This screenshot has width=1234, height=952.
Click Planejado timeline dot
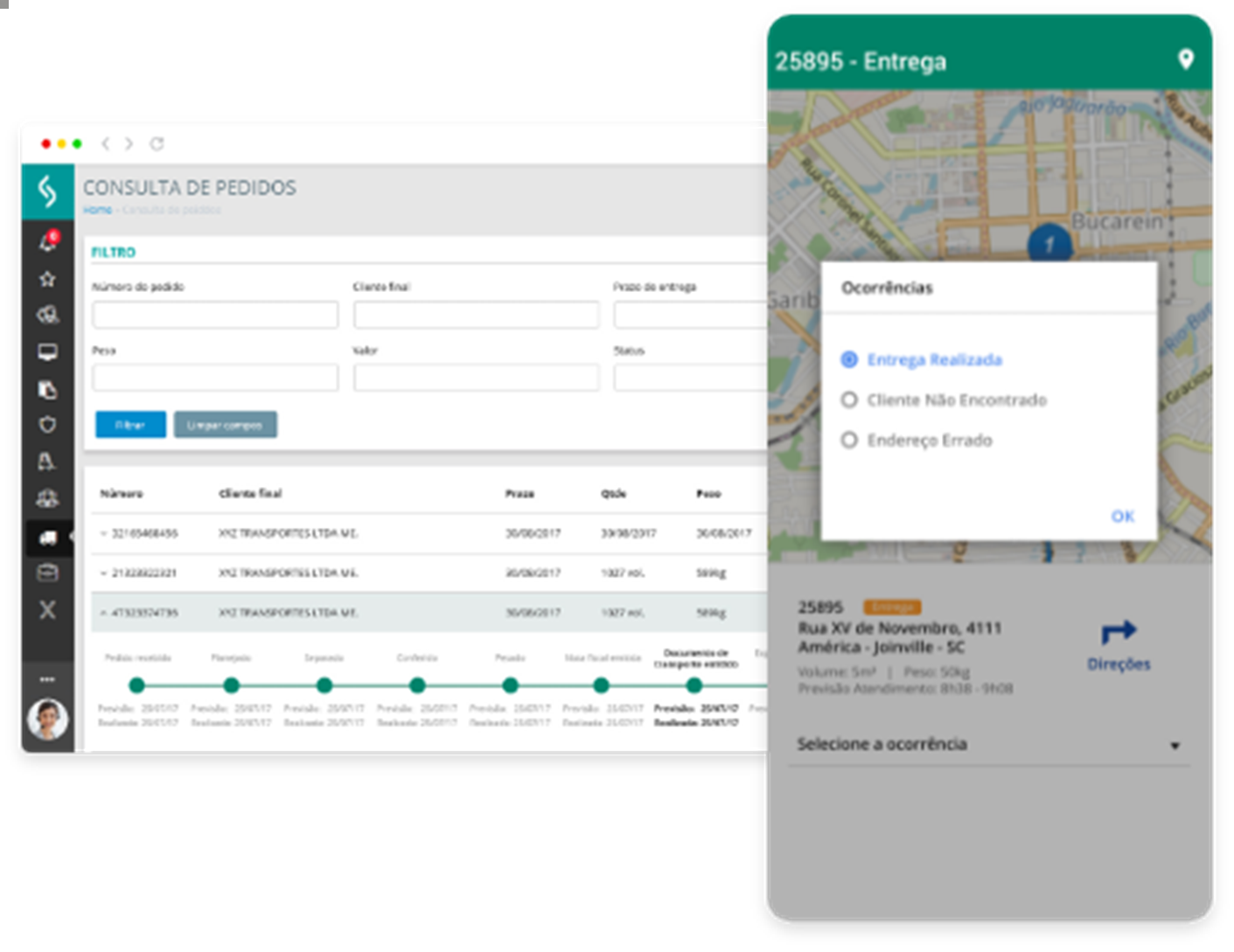point(231,685)
